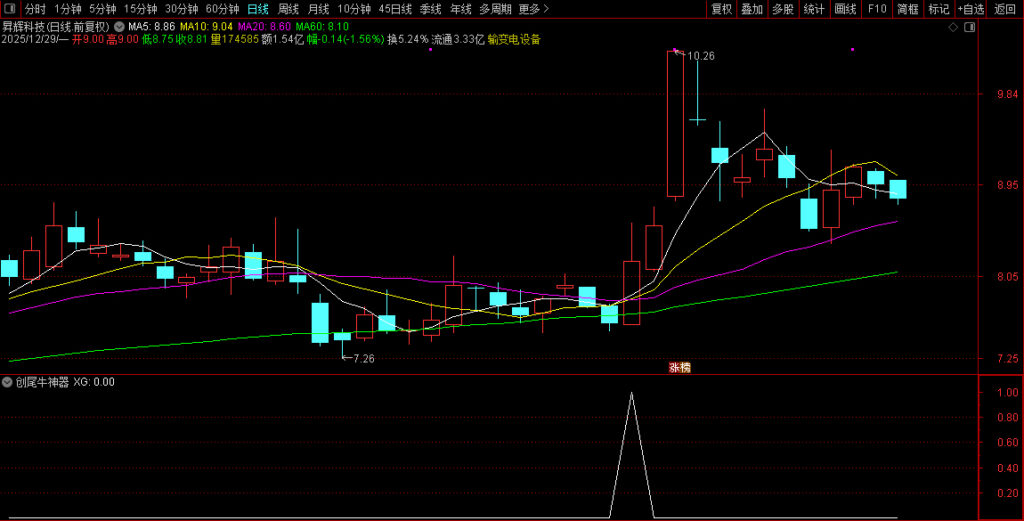Open the 画线 drawing tools
Viewport: 1024px width, 521px height.
pyautogui.click(x=846, y=9)
